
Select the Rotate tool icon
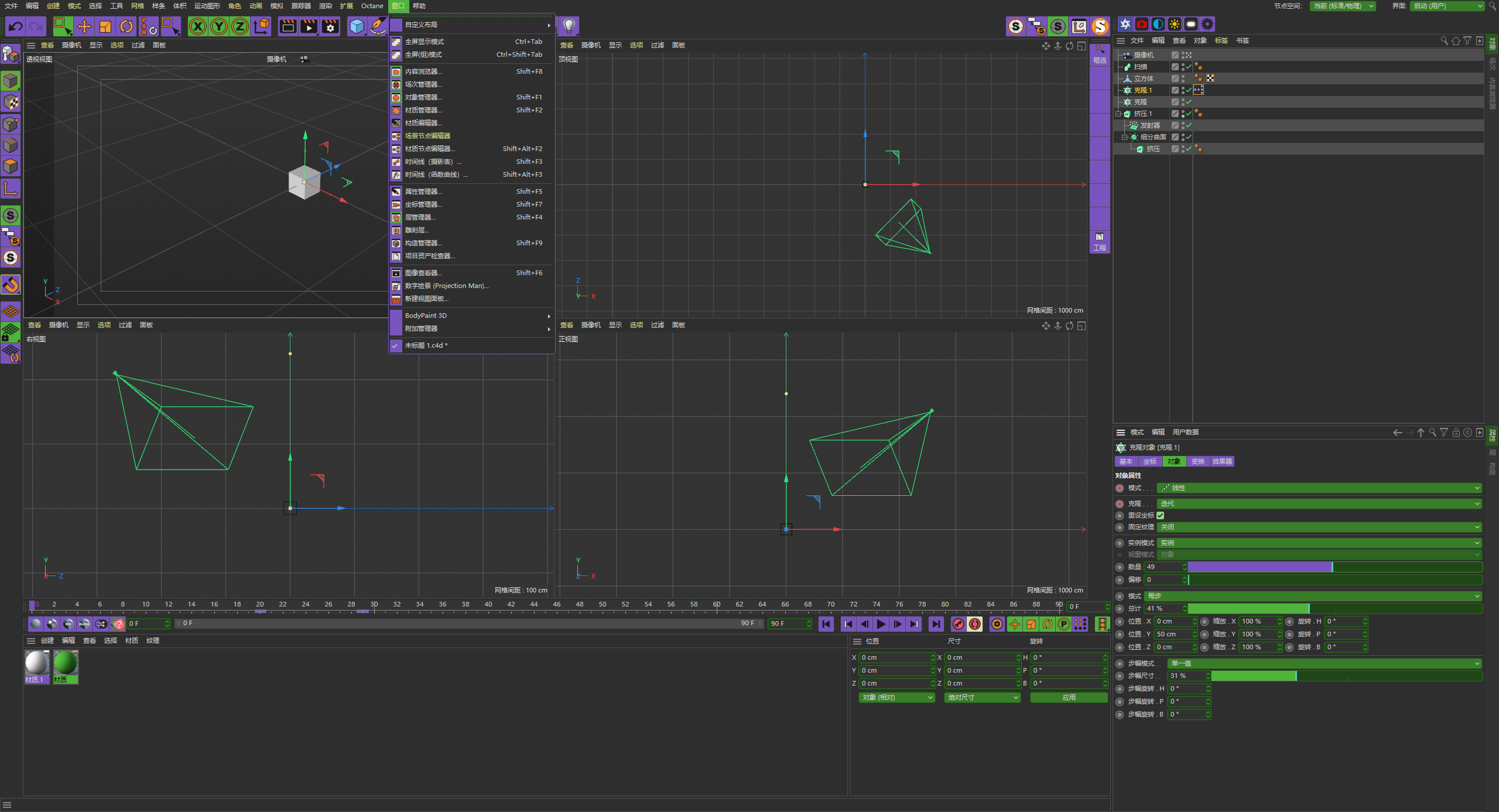tap(126, 26)
